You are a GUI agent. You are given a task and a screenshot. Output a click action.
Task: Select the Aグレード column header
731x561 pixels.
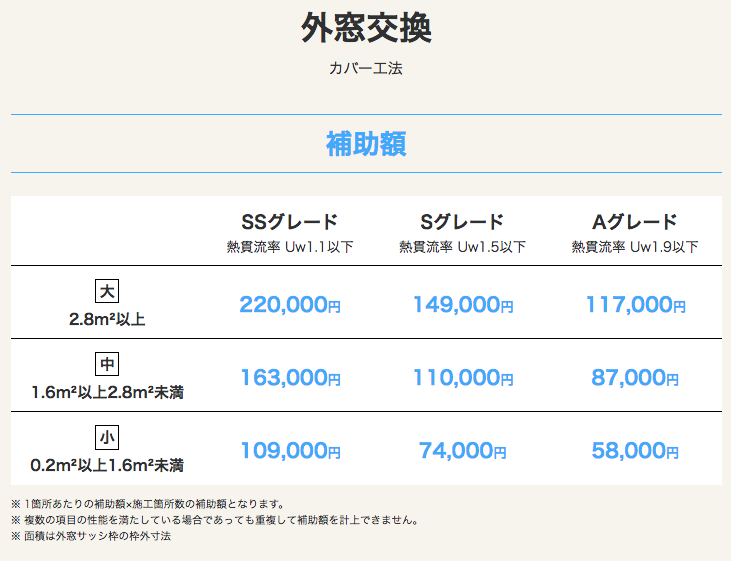pyautogui.click(x=634, y=222)
